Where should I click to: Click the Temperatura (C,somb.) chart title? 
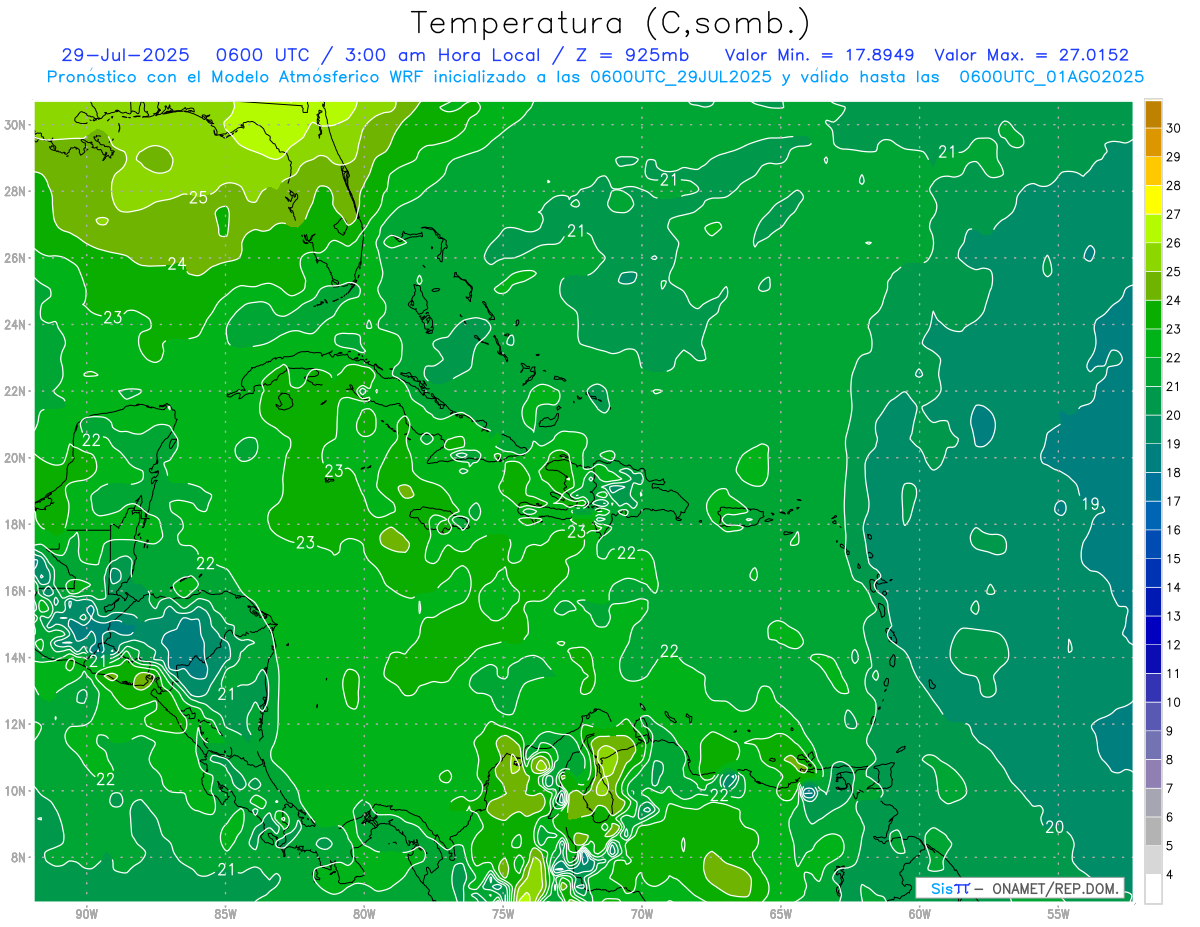click(x=610, y=22)
